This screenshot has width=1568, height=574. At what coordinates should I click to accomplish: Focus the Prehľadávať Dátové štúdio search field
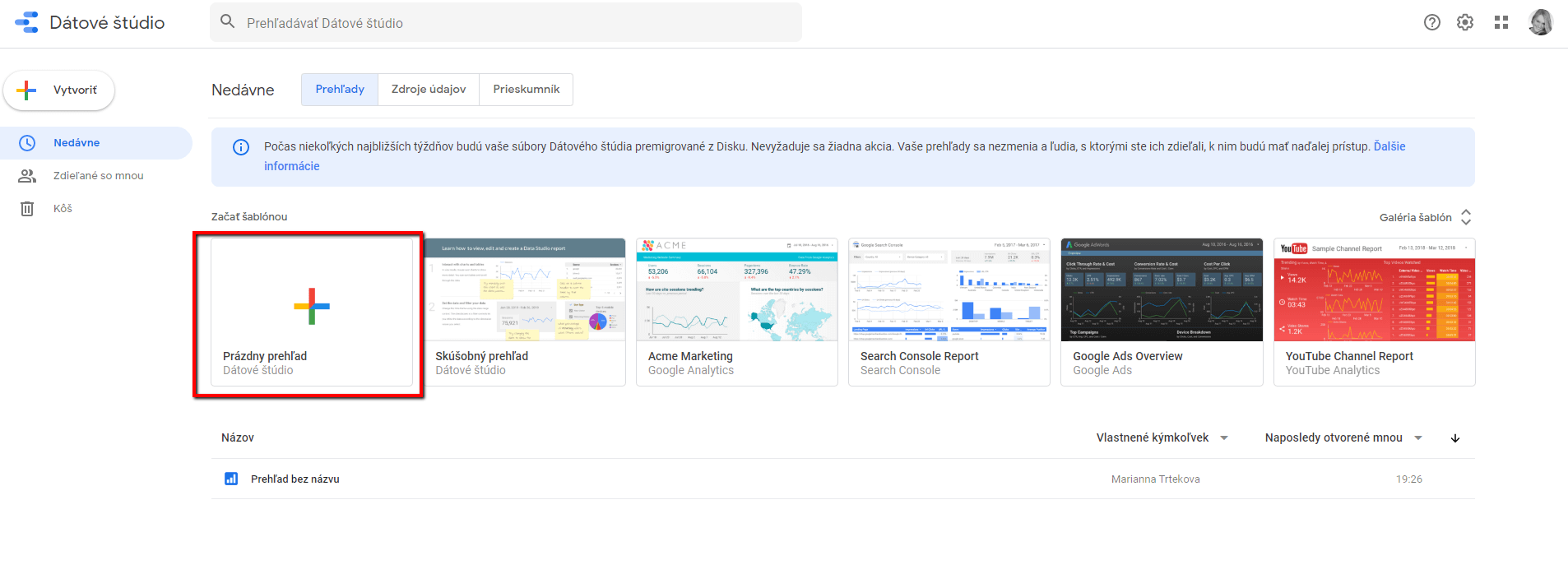pos(506,23)
